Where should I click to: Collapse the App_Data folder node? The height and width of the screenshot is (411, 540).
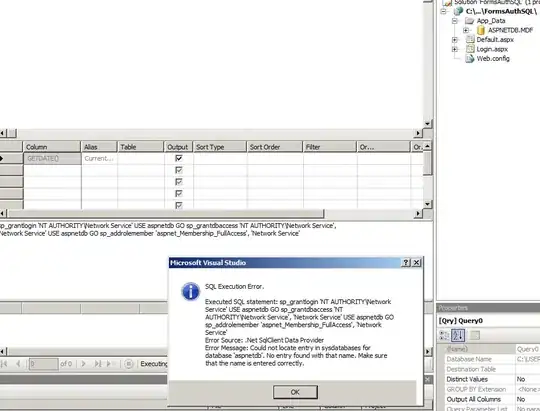[x=455, y=21]
